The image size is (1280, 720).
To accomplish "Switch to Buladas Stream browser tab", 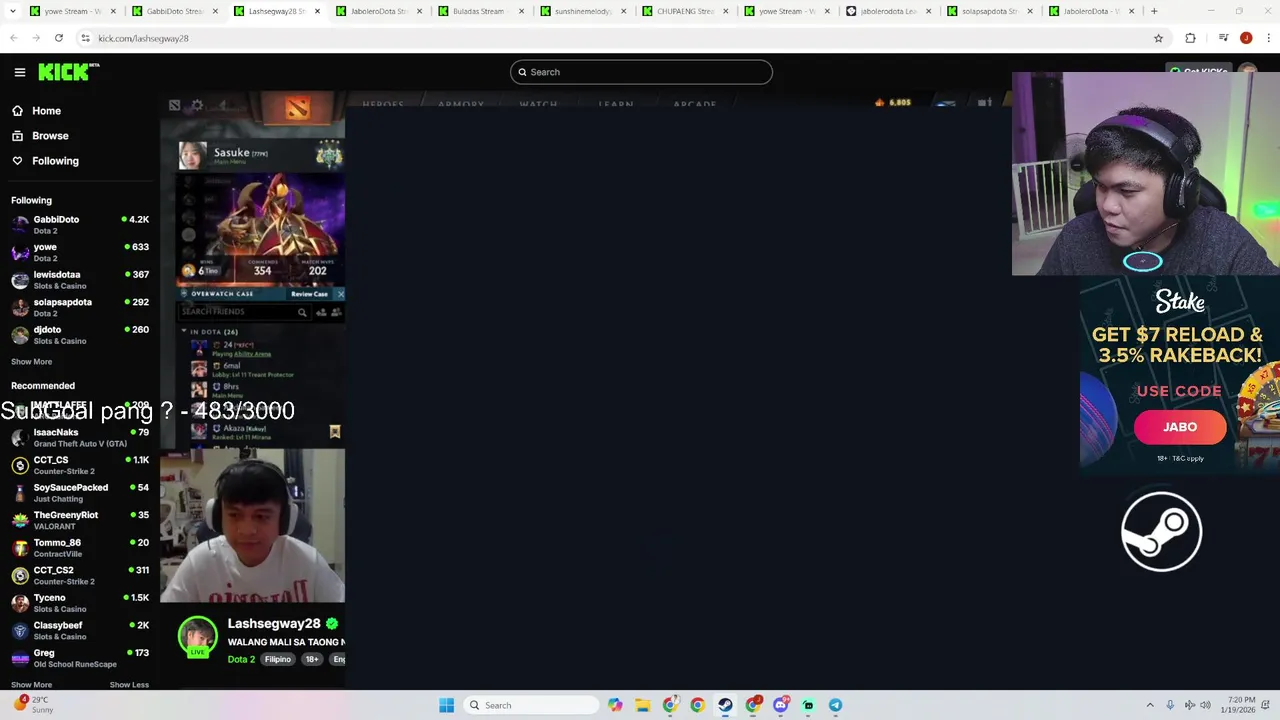I will [x=478, y=11].
